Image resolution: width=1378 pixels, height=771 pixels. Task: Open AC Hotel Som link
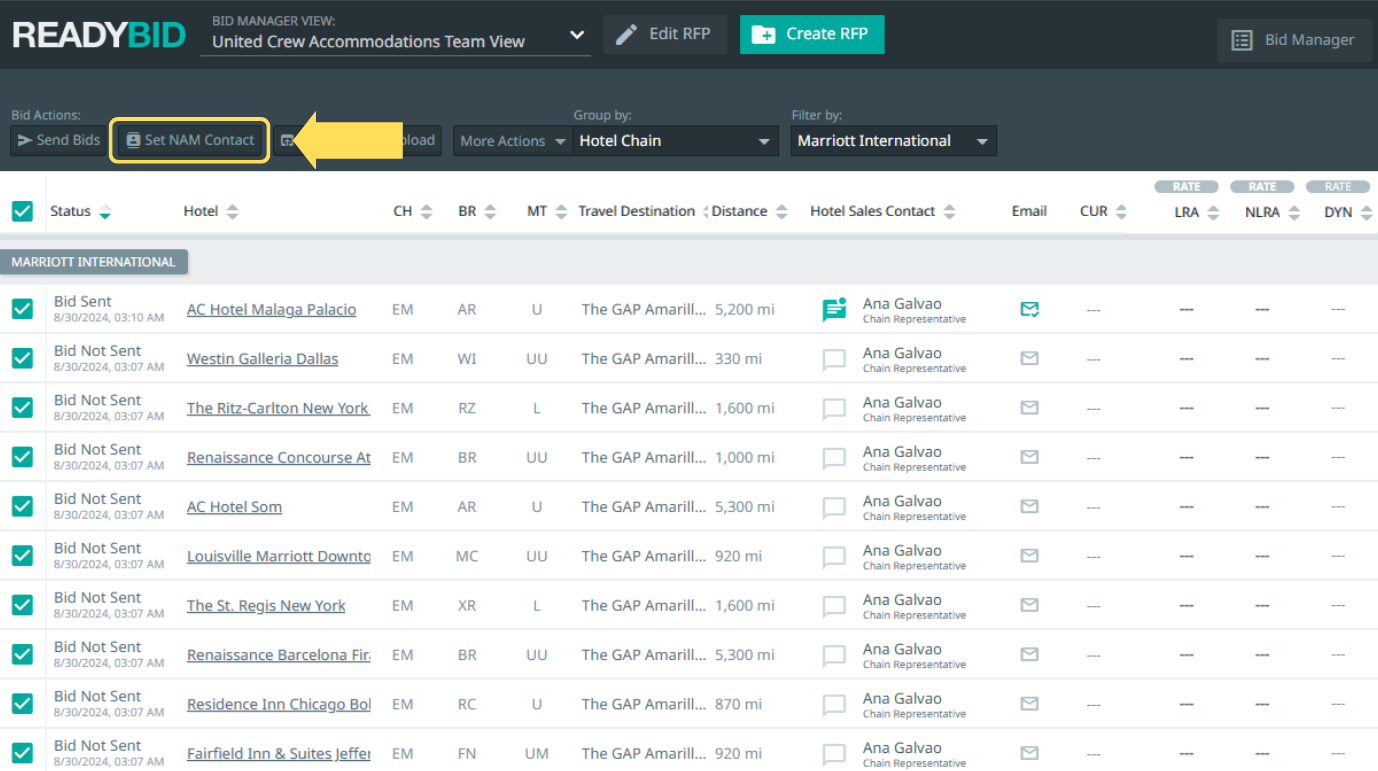(234, 507)
